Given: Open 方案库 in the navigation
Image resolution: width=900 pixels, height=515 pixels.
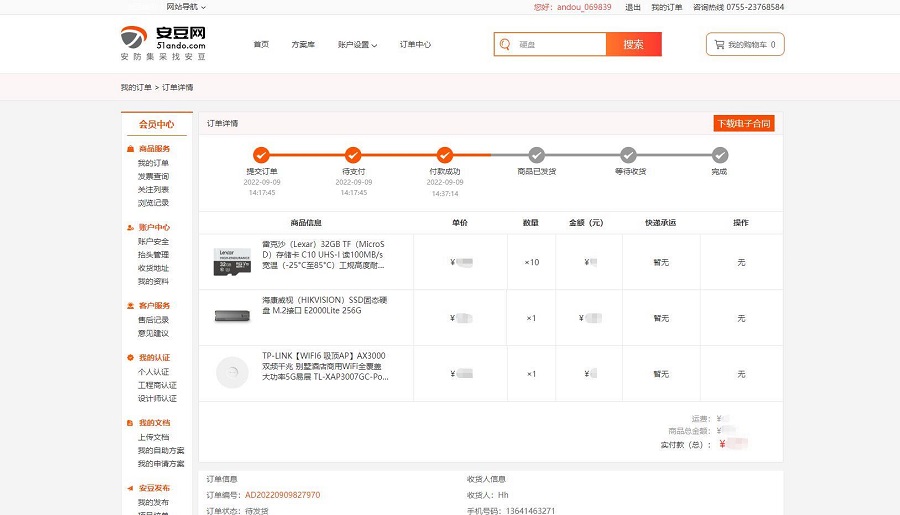Looking at the screenshot, I should pos(303,44).
